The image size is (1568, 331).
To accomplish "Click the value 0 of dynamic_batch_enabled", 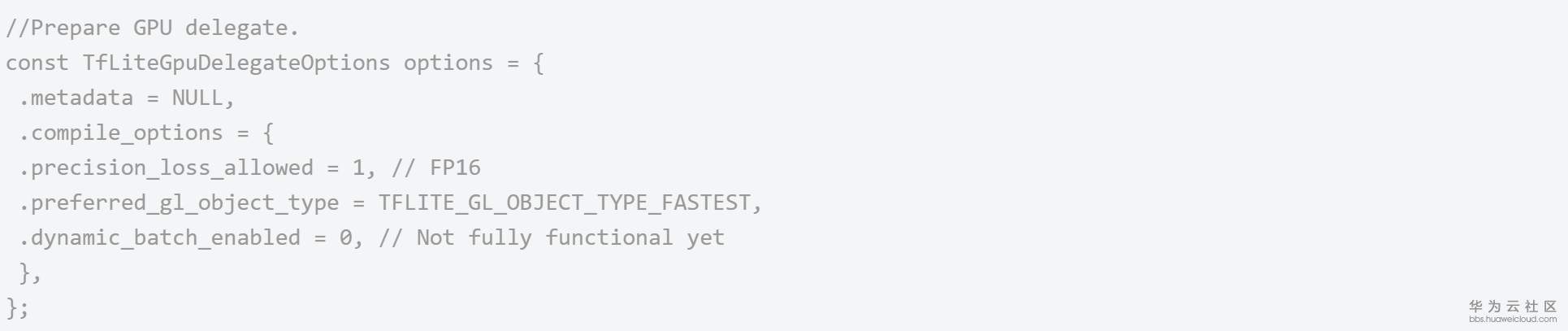I will tap(345, 238).
